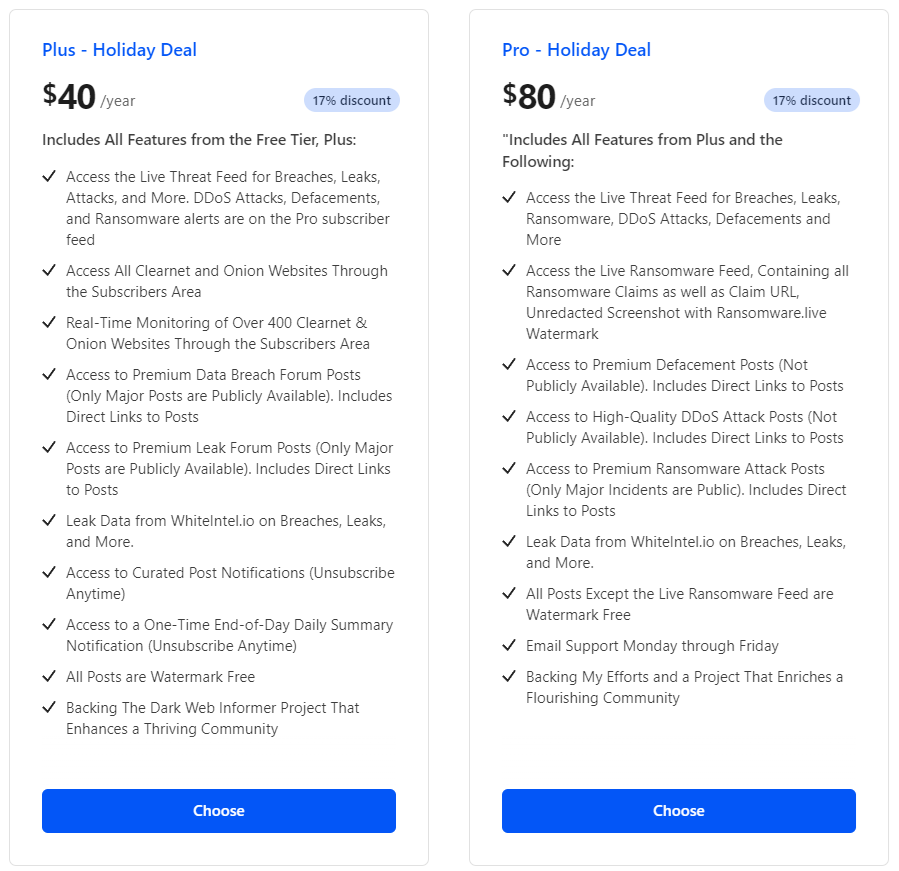The image size is (899, 871).
Task: Click the $80 /year price on Pro
Action: point(549,97)
